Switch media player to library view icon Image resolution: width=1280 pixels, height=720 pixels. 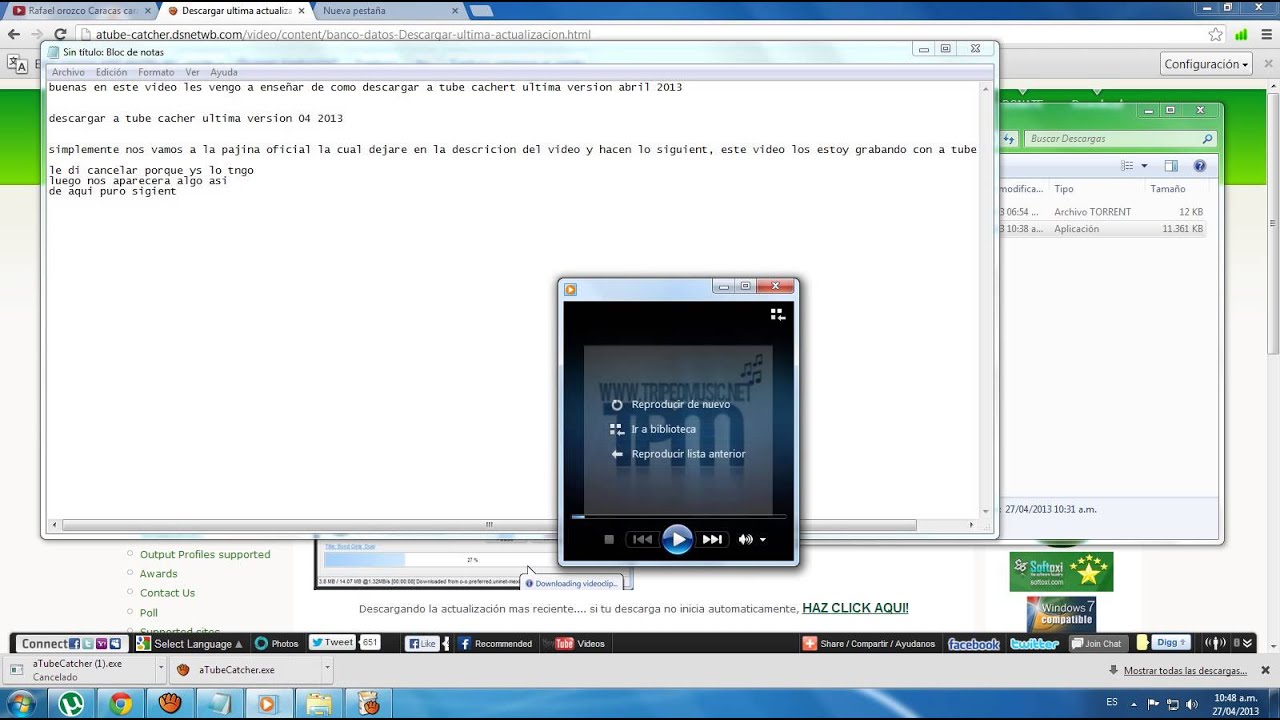coord(777,314)
